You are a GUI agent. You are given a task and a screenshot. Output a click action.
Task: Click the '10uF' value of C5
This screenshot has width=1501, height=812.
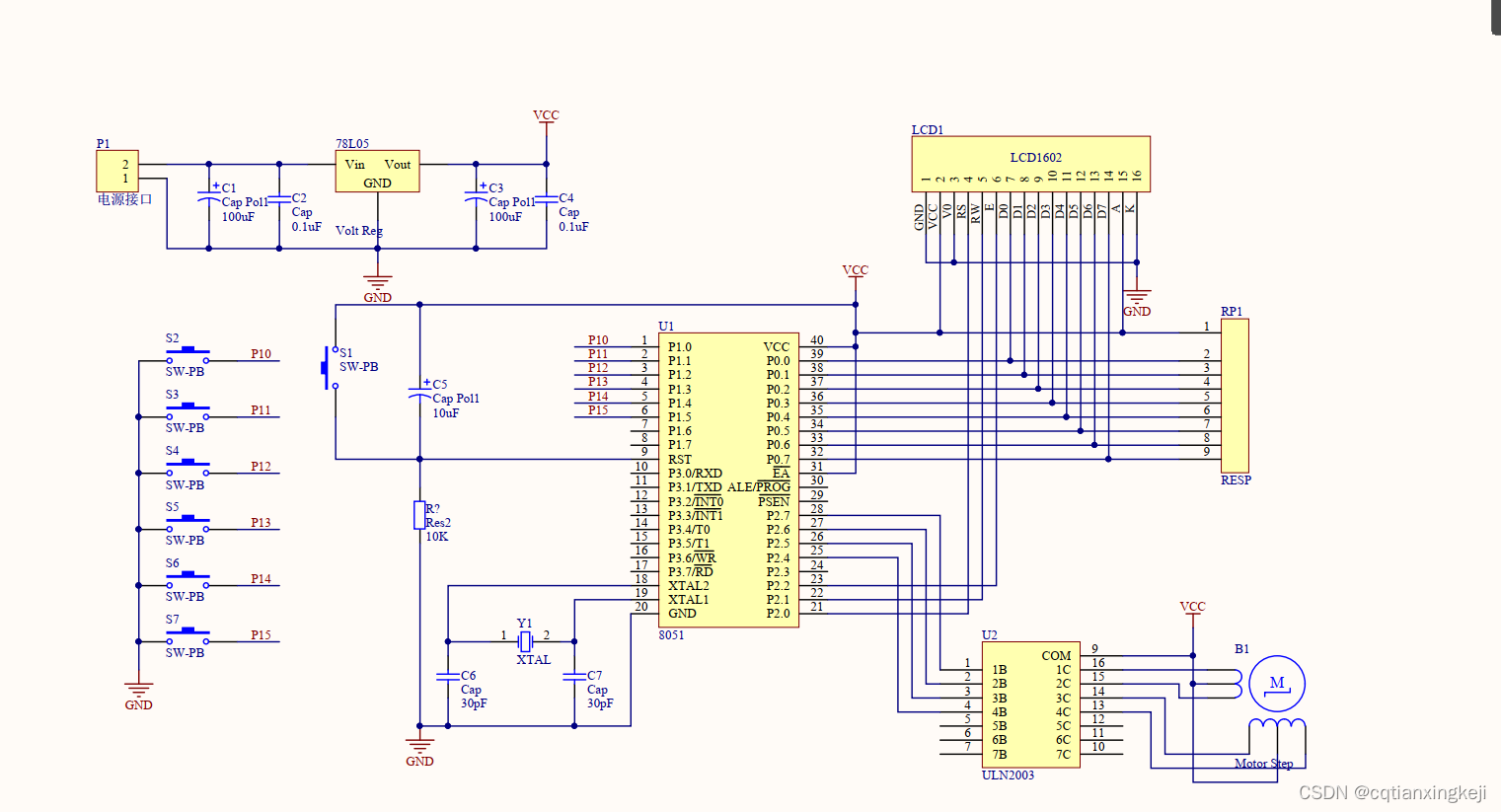tap(446, 413)
